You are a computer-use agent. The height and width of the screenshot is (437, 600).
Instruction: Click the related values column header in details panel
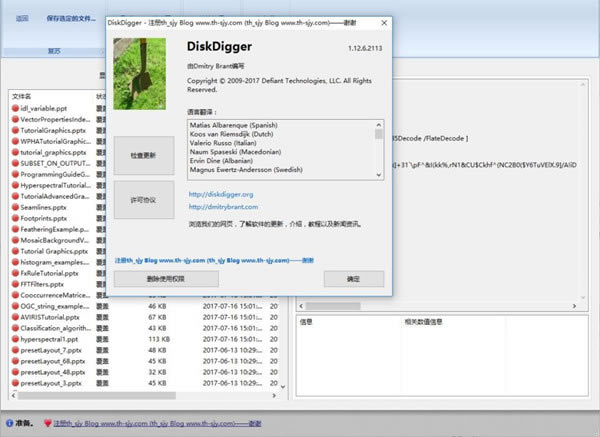pos(423,322)
